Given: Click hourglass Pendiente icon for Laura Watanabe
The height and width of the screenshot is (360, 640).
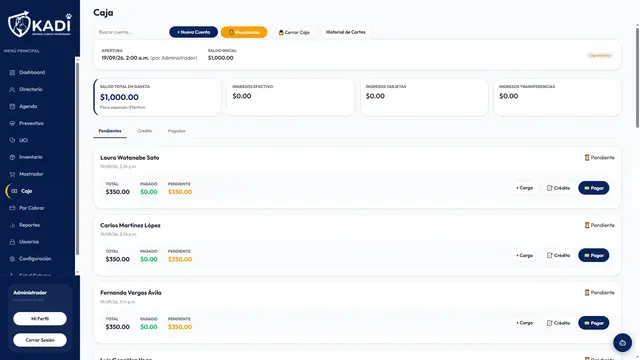Looking at the screenshot, I should tap(587, 158).
